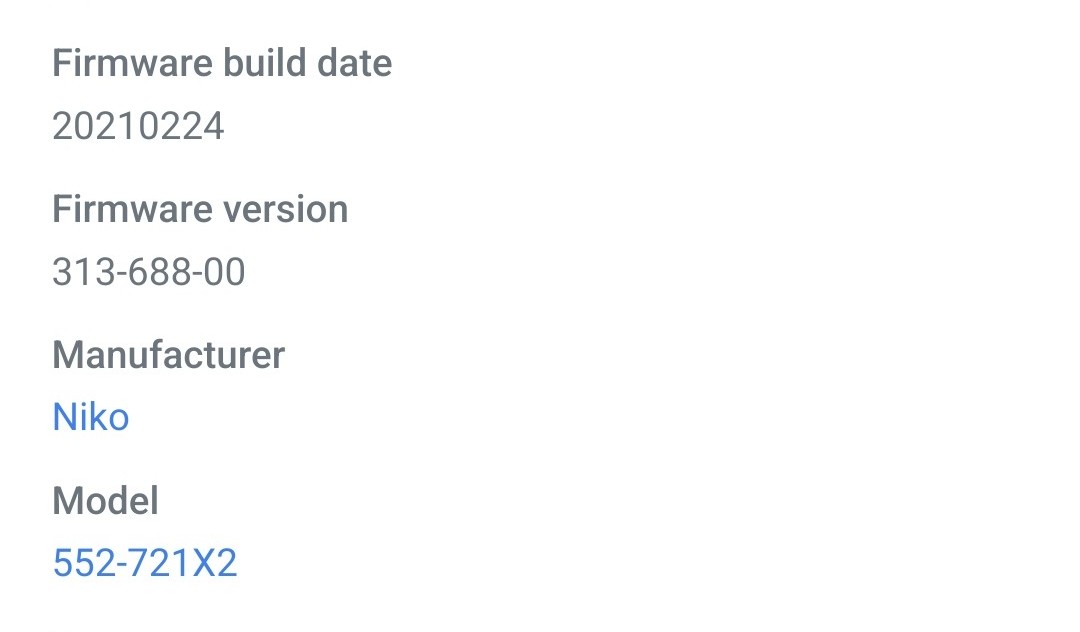Click the Firmware version heading
Screen dimensions: 1080x632
[x=200, y=209]
